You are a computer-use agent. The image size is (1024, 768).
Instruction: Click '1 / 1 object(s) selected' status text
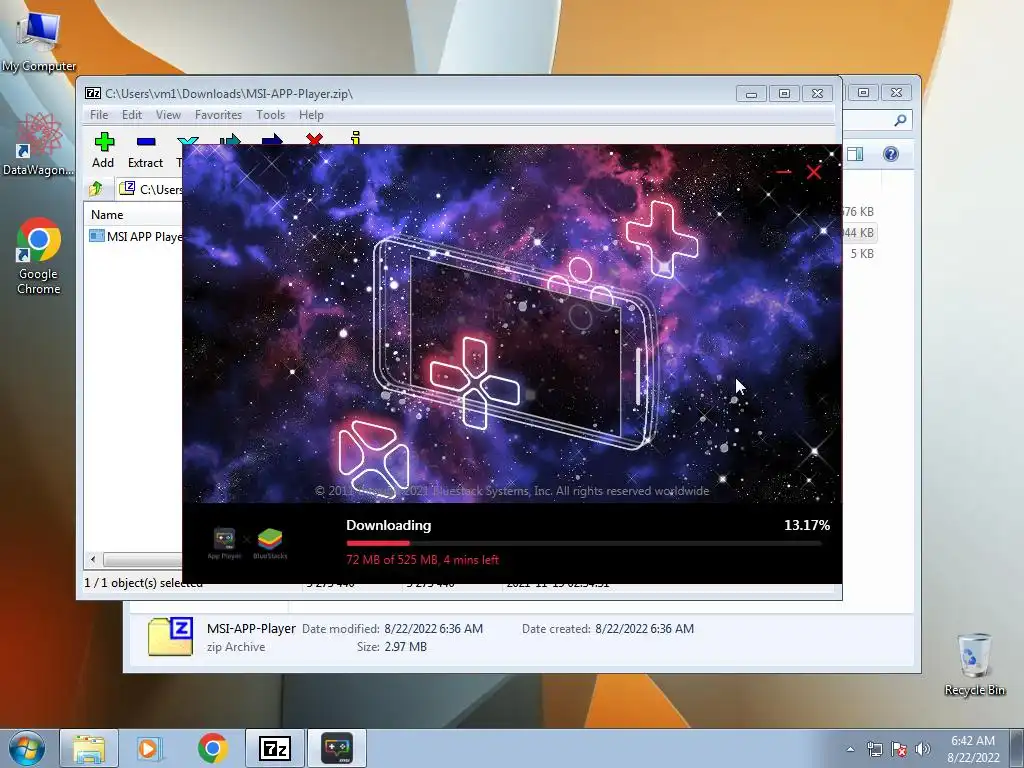tap(143, 583)
